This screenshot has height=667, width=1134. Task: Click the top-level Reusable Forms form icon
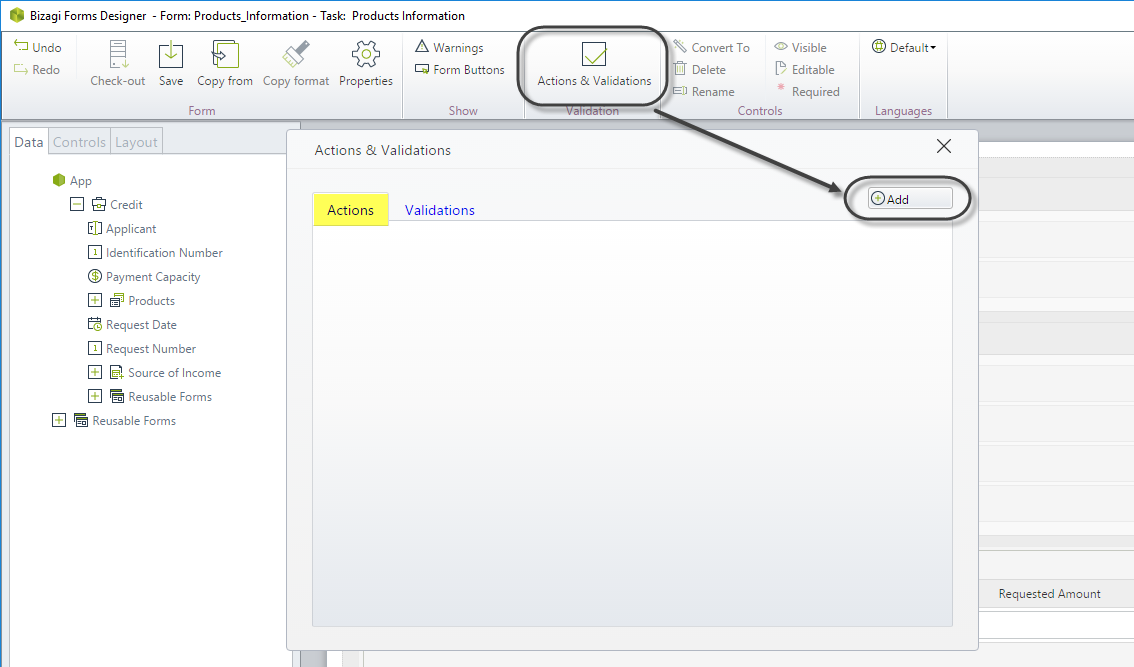point(81,420)
